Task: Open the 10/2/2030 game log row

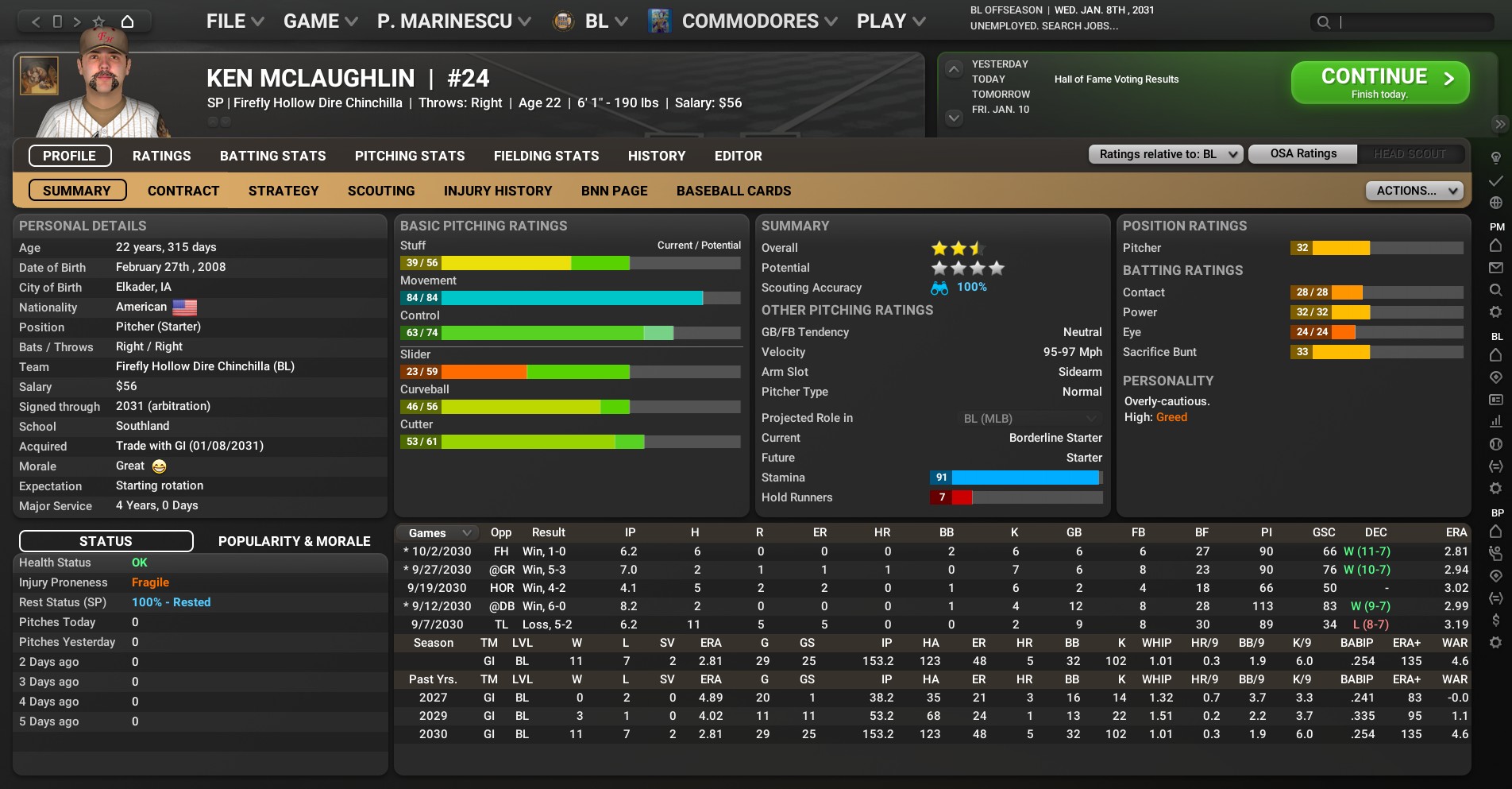Action: tap(934, 551)
